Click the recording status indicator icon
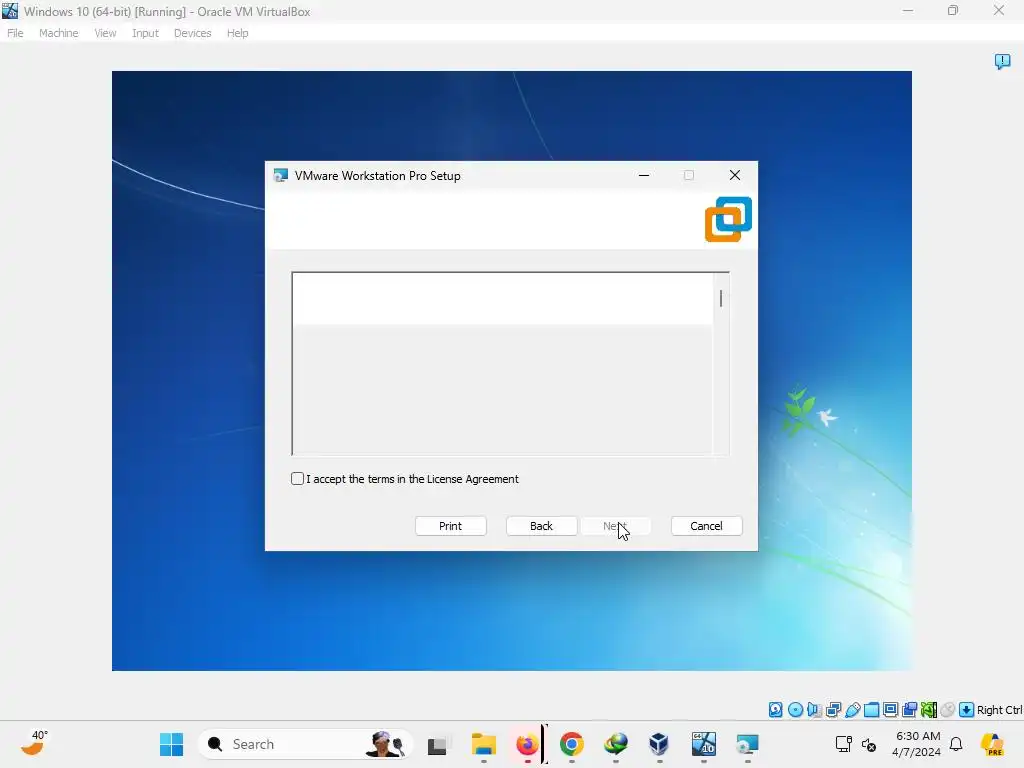Image resolution: width=1024 pixels, height=768 pixels. [910, 710]
